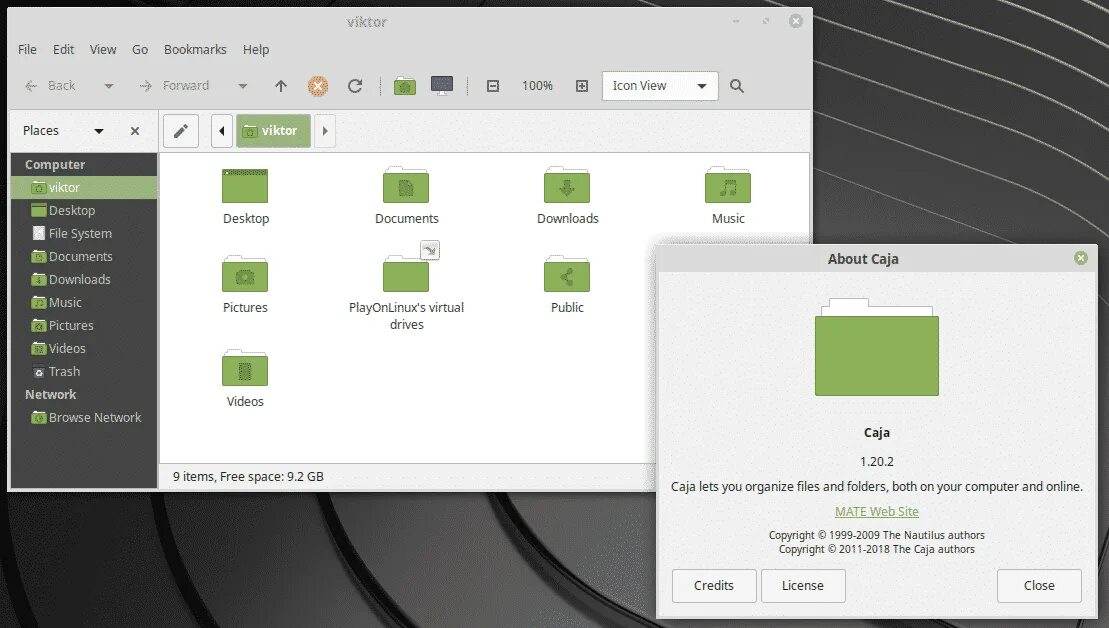Close About Caja with title bar X
This screenshot has width=1109, height=628.
click(1081, 258)
